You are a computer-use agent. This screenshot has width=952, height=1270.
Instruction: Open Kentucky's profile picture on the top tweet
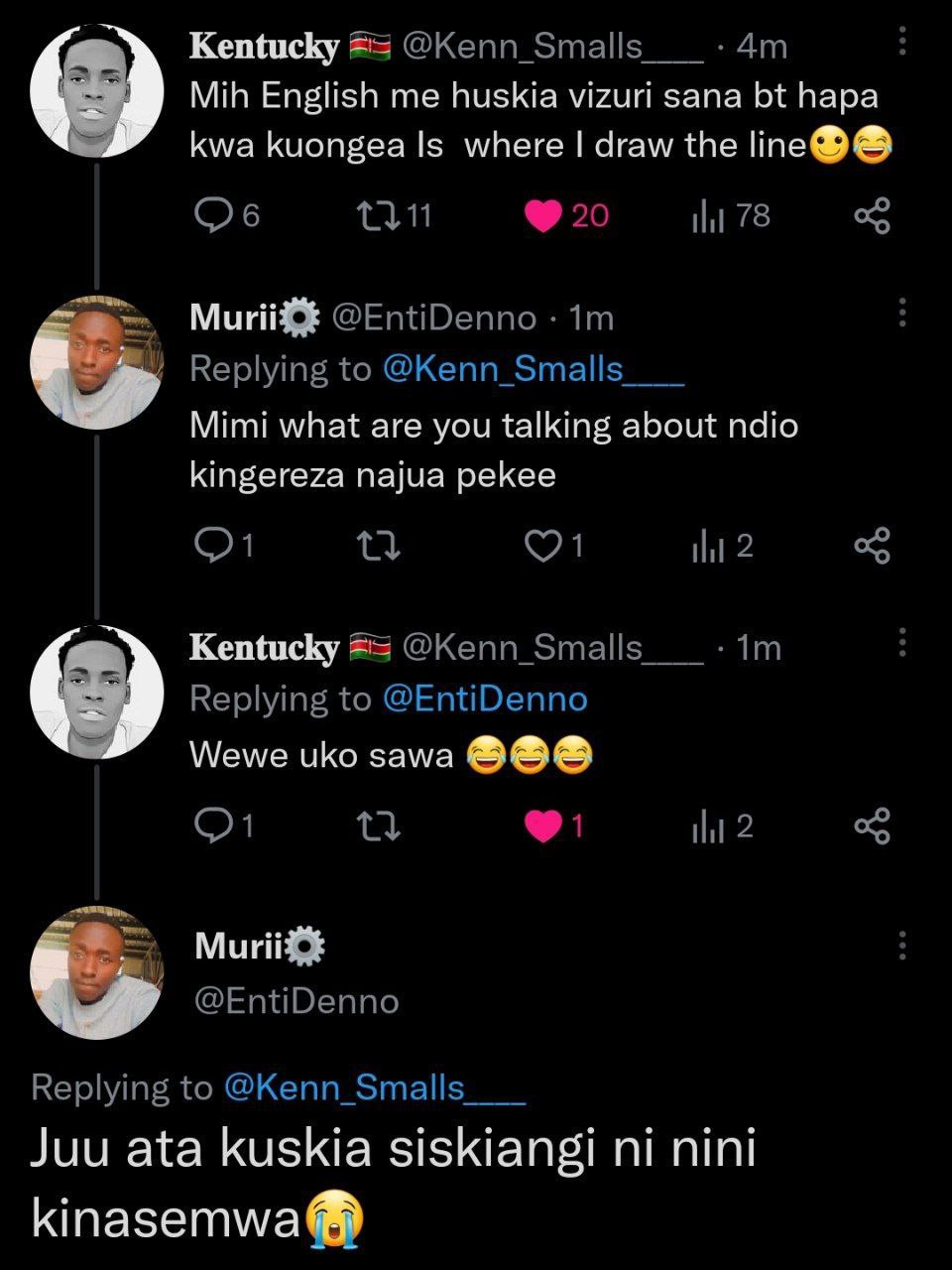96,90
